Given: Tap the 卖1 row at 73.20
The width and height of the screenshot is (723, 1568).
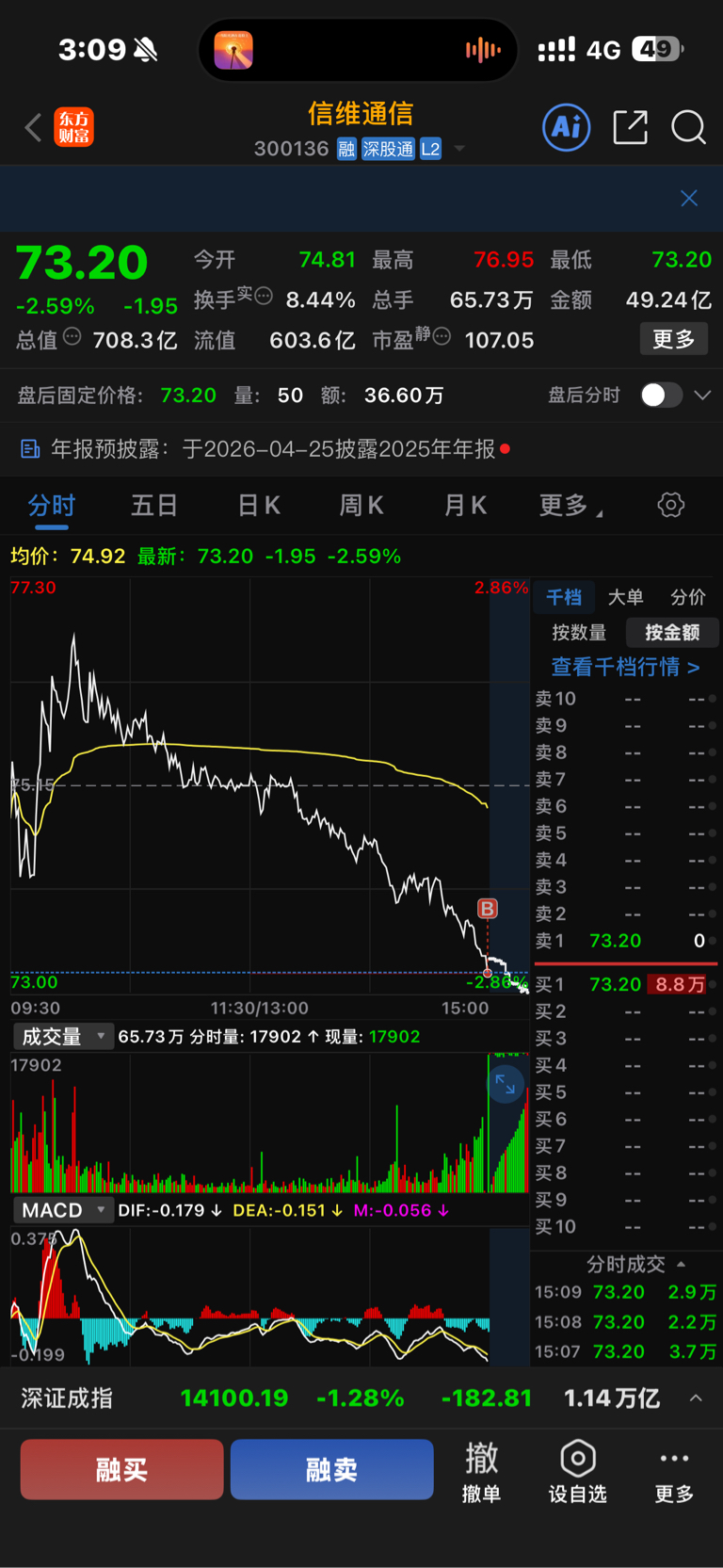Looking at the screenshot, I should 625,941.
